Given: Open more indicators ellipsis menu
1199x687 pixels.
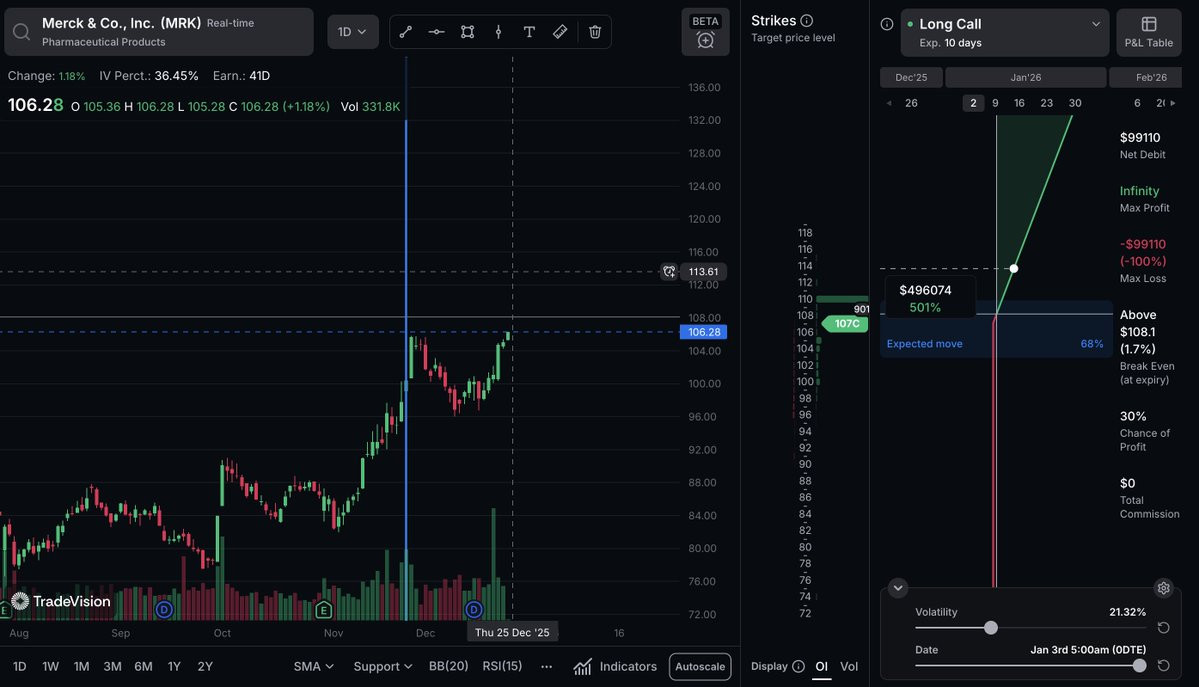Looking at the screenshot, I should click(546, 666).
